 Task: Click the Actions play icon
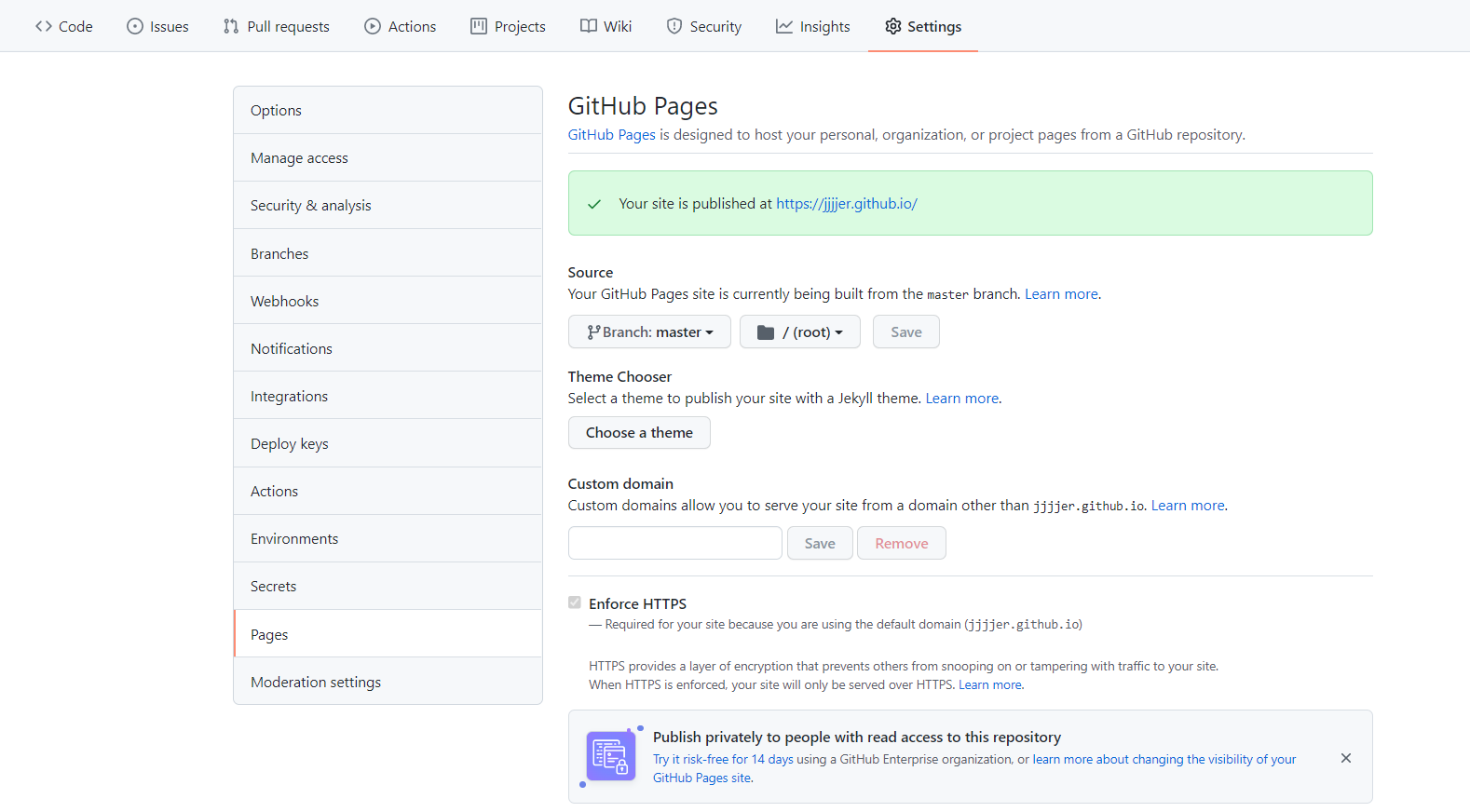(x=373, y=26)
